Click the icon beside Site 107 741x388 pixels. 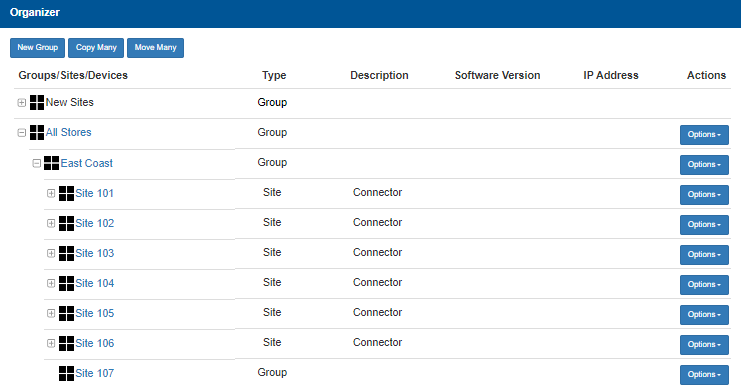point(66,373)
